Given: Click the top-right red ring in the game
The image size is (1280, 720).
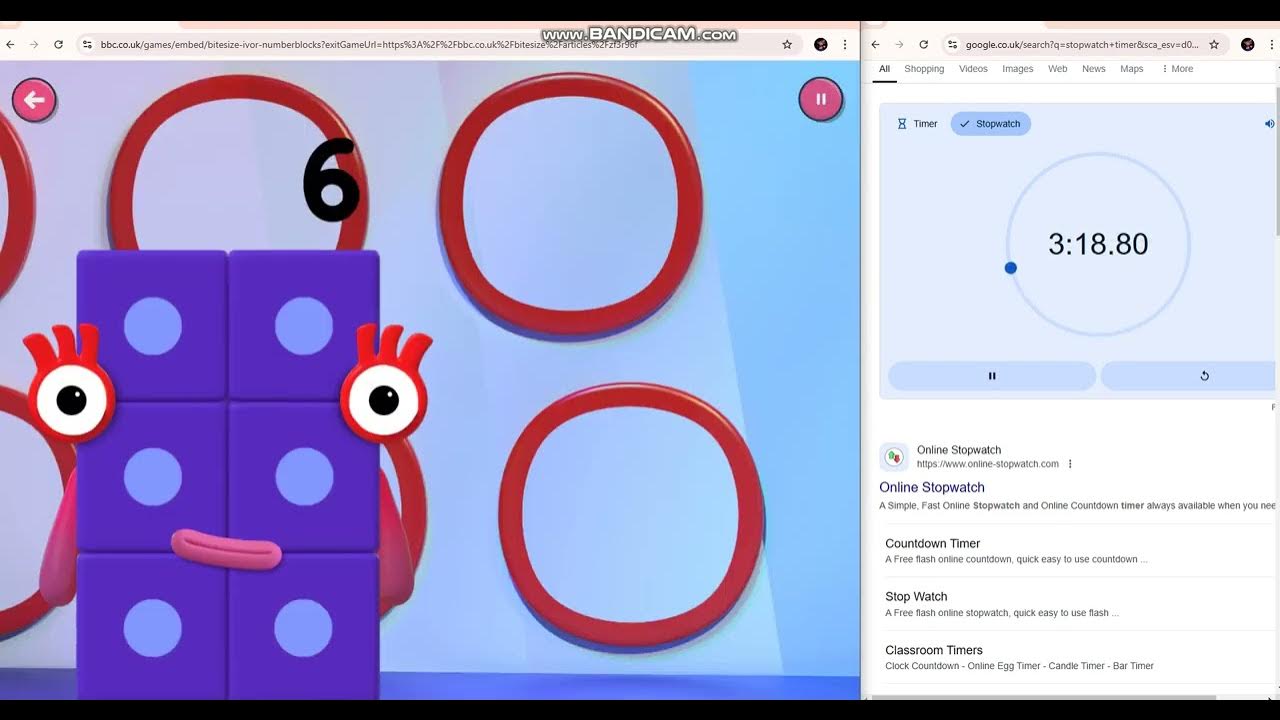Looking at the screenshot, I should point(570,204).
